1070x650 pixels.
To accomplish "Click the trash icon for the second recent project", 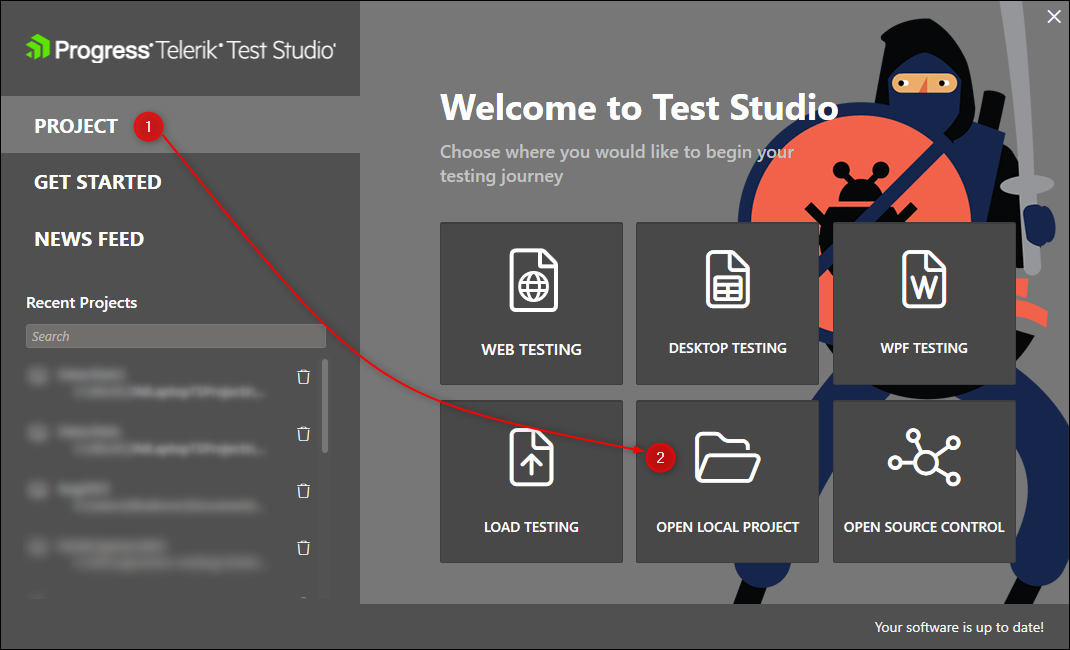I will 304,433.
